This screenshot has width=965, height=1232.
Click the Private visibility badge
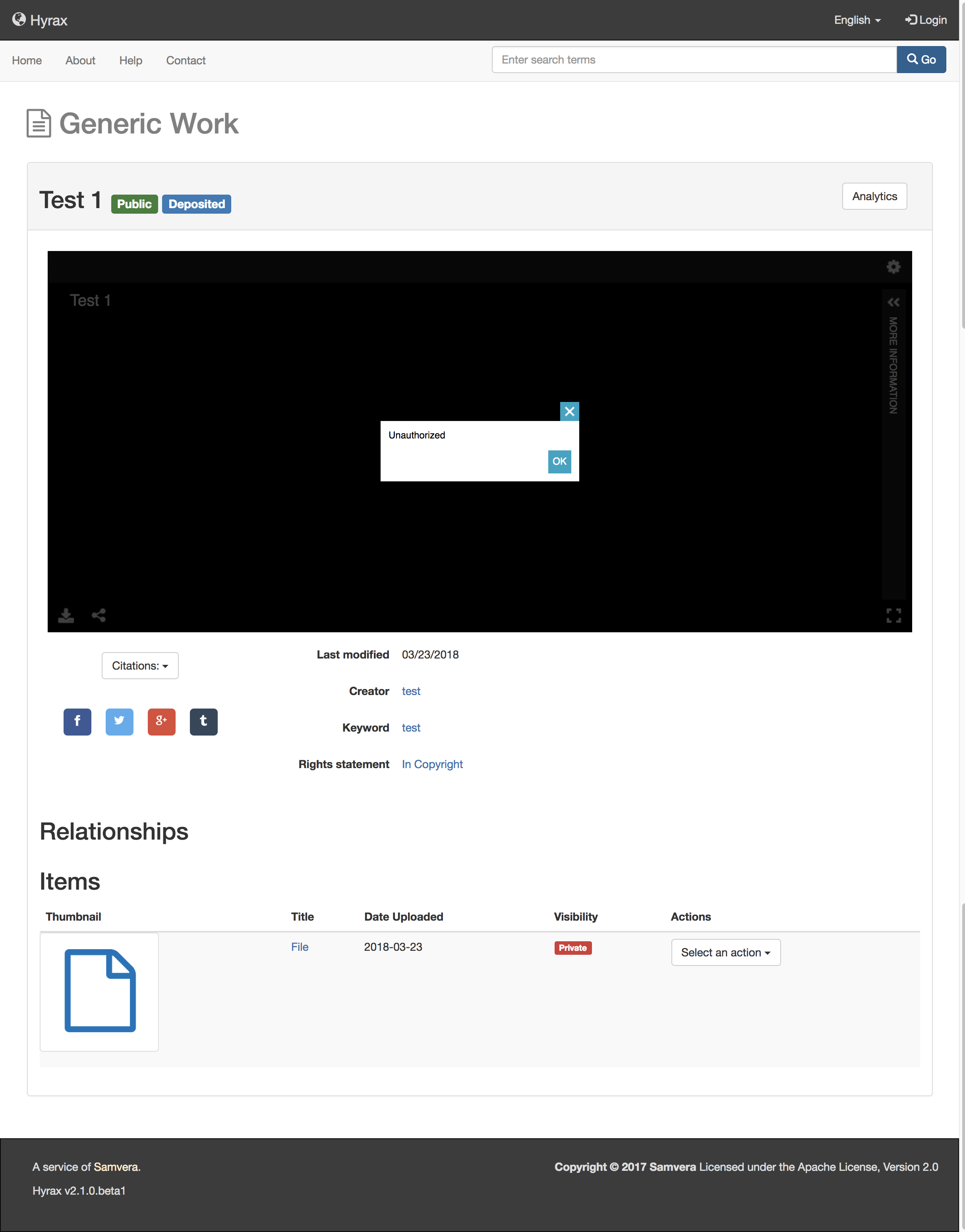tap(573, 948)
